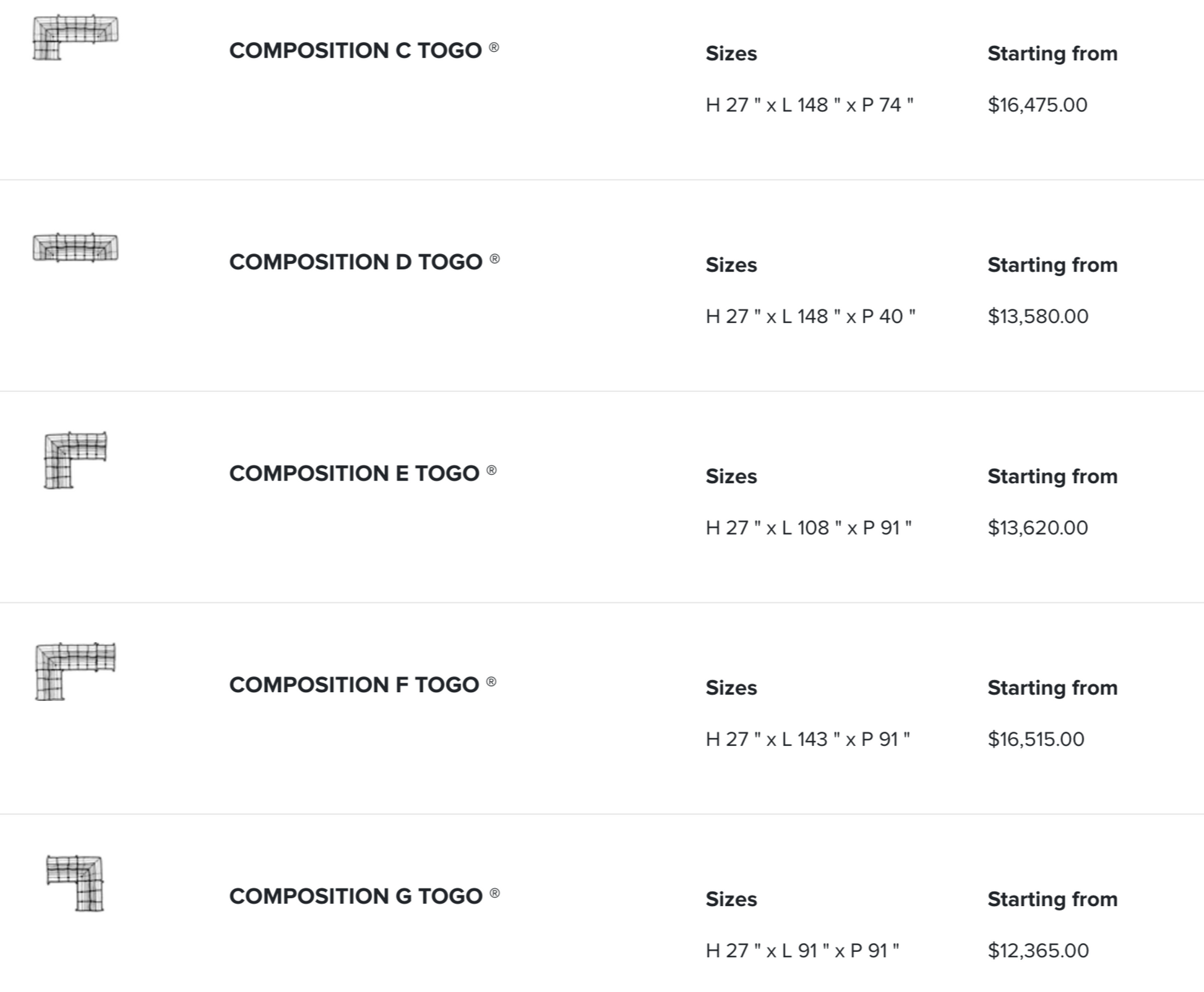Click the L 108 x P 91 dimensions
This screenshot has height=992, width=1204.
[x=809, y=528]
